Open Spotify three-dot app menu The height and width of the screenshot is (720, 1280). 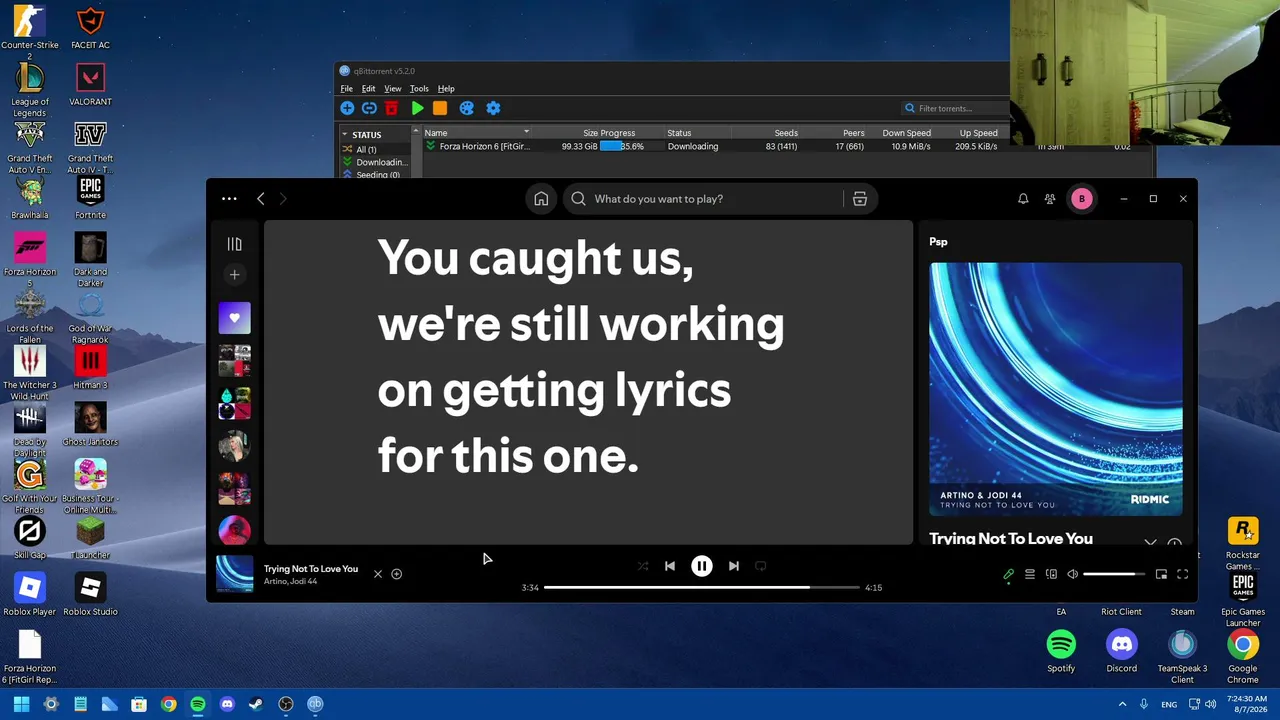(x=229, y=199)
